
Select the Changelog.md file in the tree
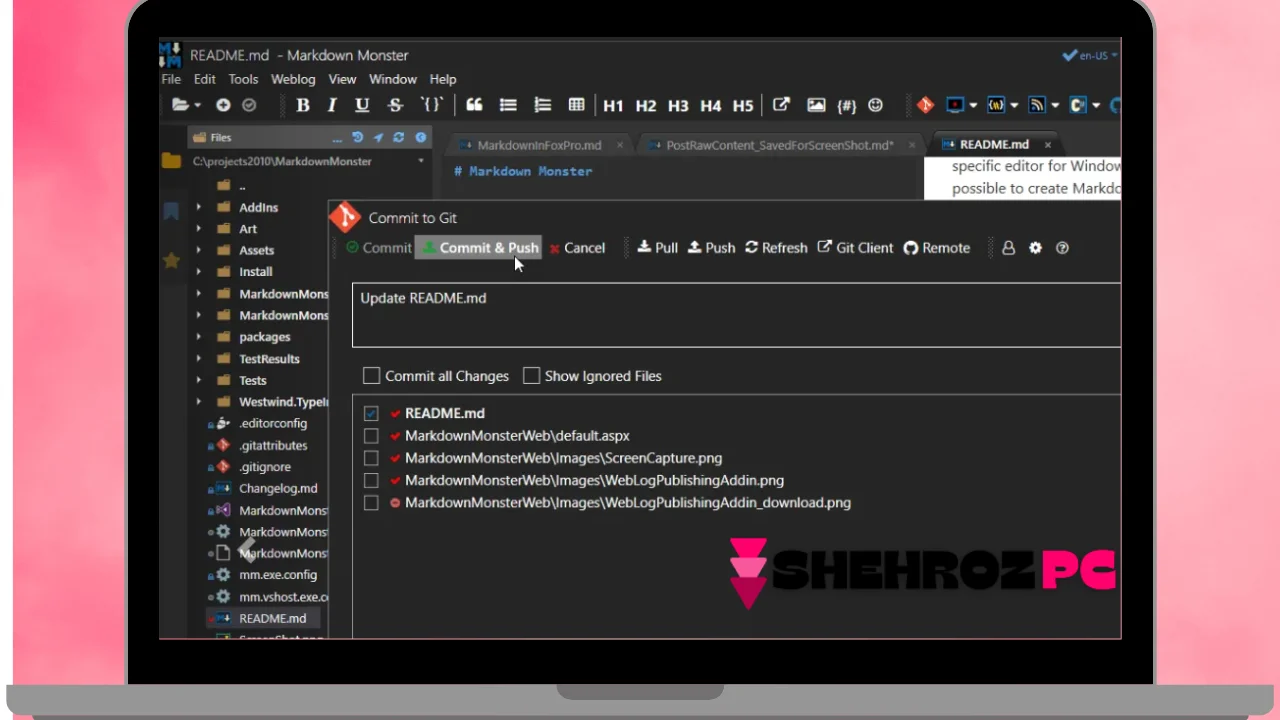278,489
